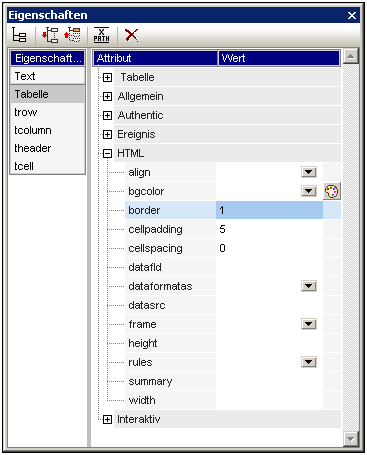Select the align attribute label
The width and height of the screenshot is (367, 455).
[139, 173]
